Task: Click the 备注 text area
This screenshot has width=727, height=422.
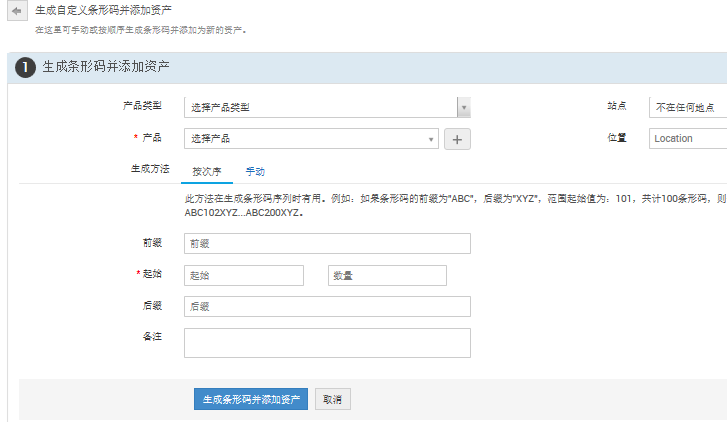Action: click(327, 342)
